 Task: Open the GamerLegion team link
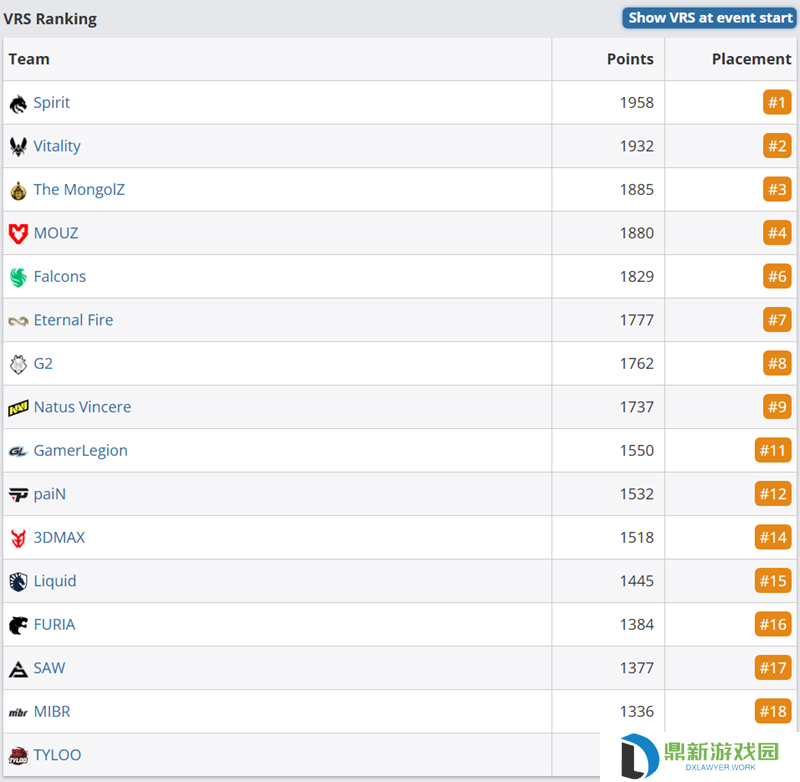point(81,450)
